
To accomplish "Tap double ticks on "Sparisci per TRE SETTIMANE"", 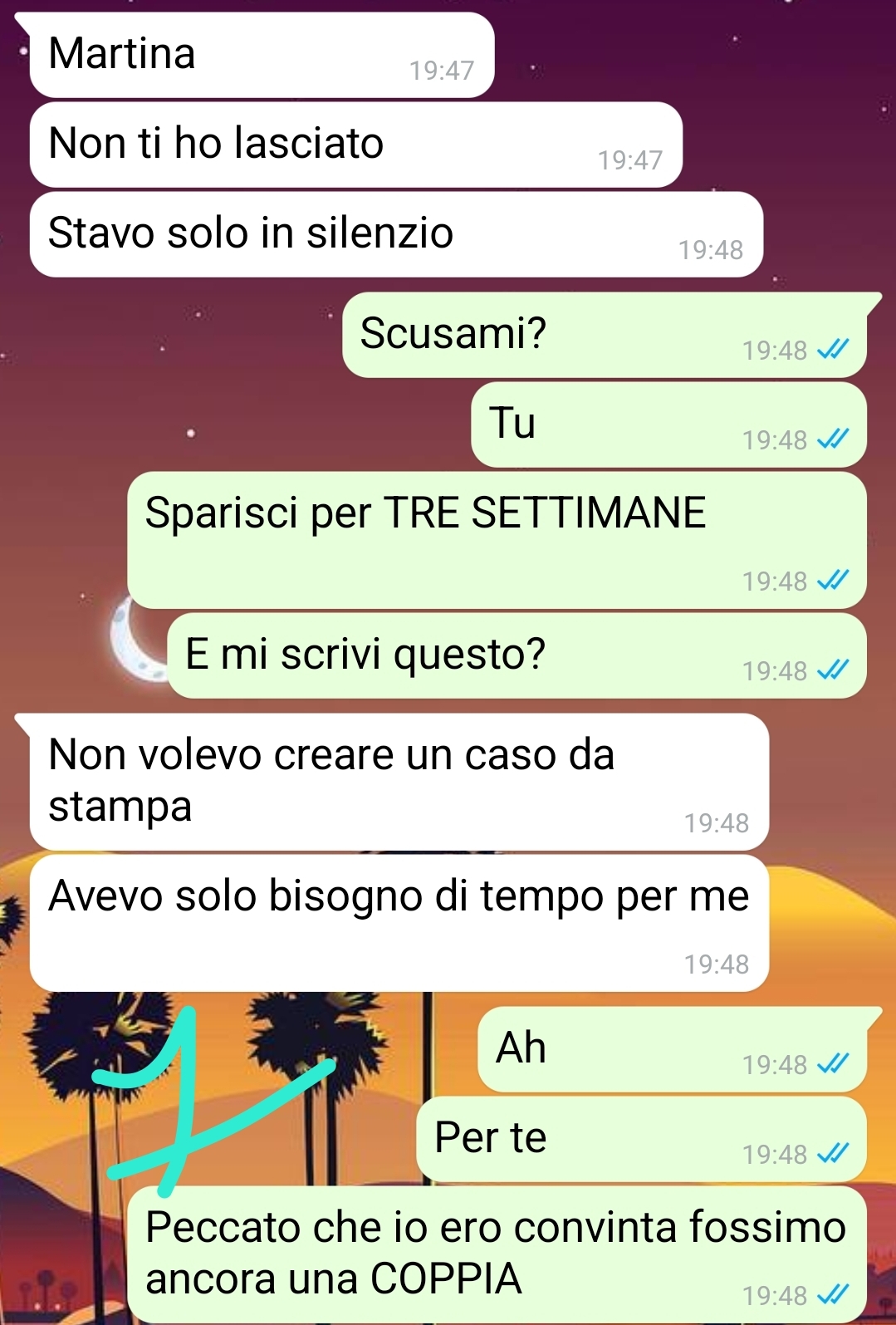I will tap(833, 580).
